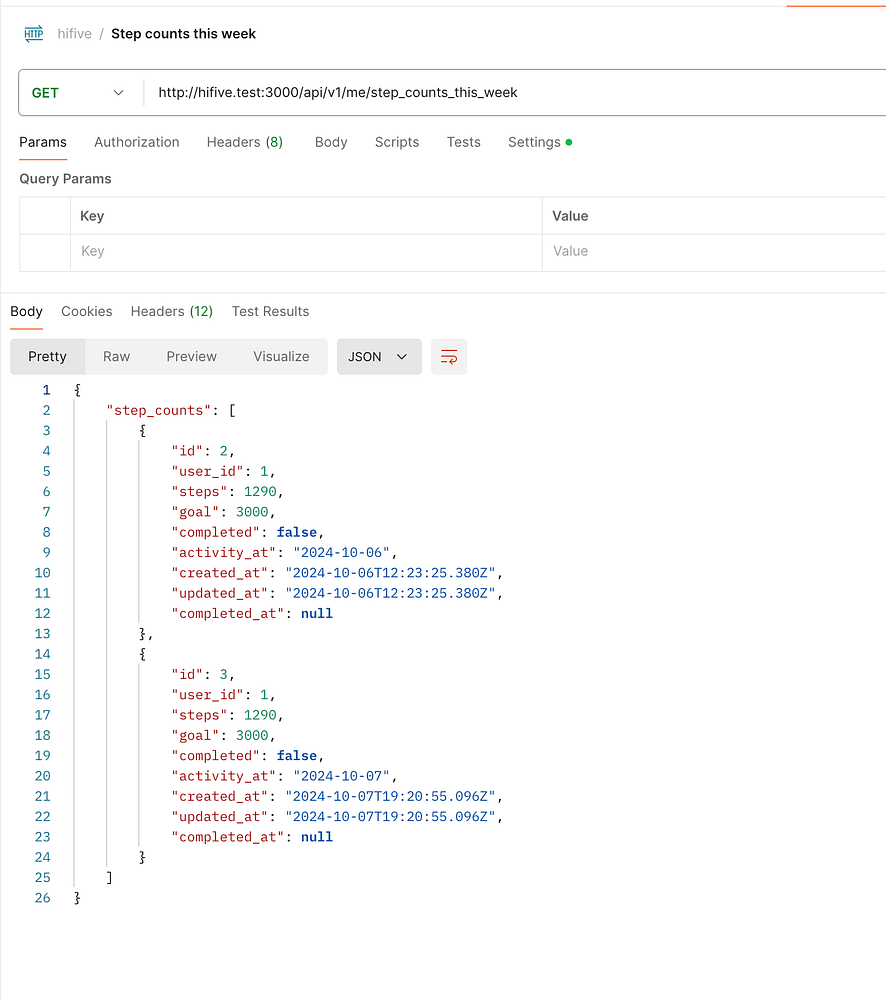
Task: Open the request Settings tab
Action: click(534, 142)
